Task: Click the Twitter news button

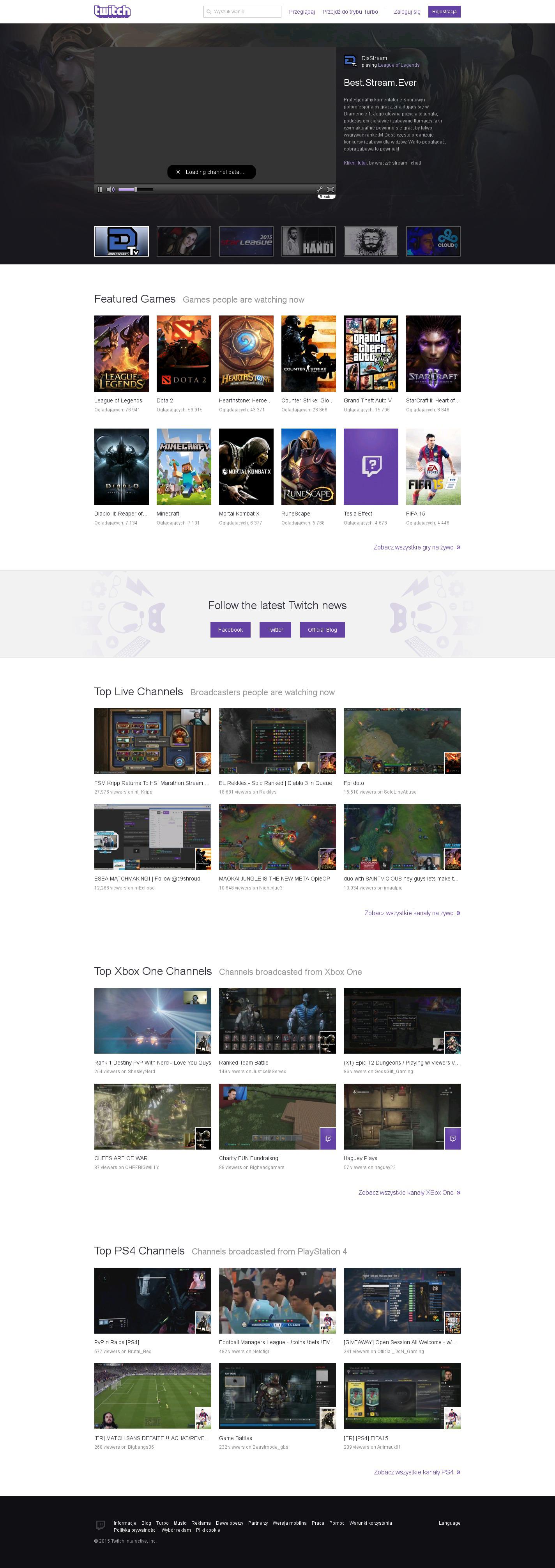Action: tap(275, 630)
